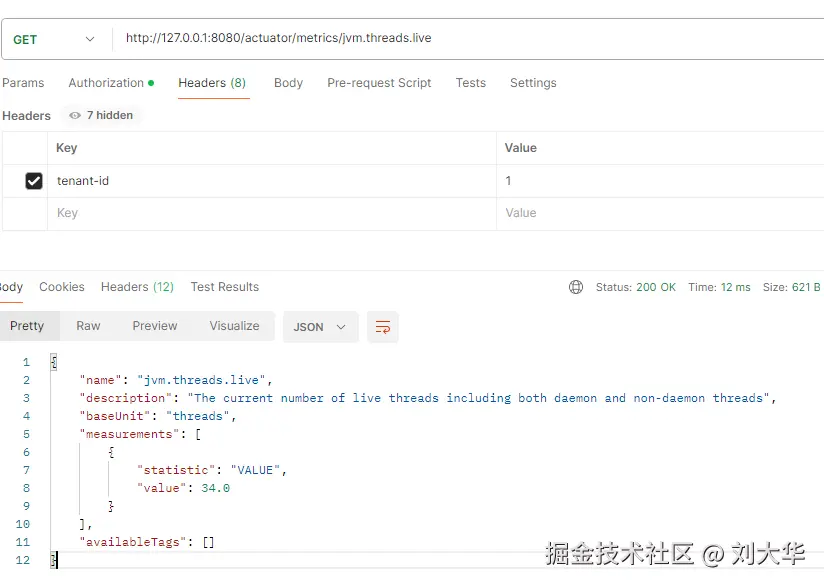The height and width of the screenshot is (586, 824).
Task: Select the Preview response view
Action: click(x=154, y=326)
